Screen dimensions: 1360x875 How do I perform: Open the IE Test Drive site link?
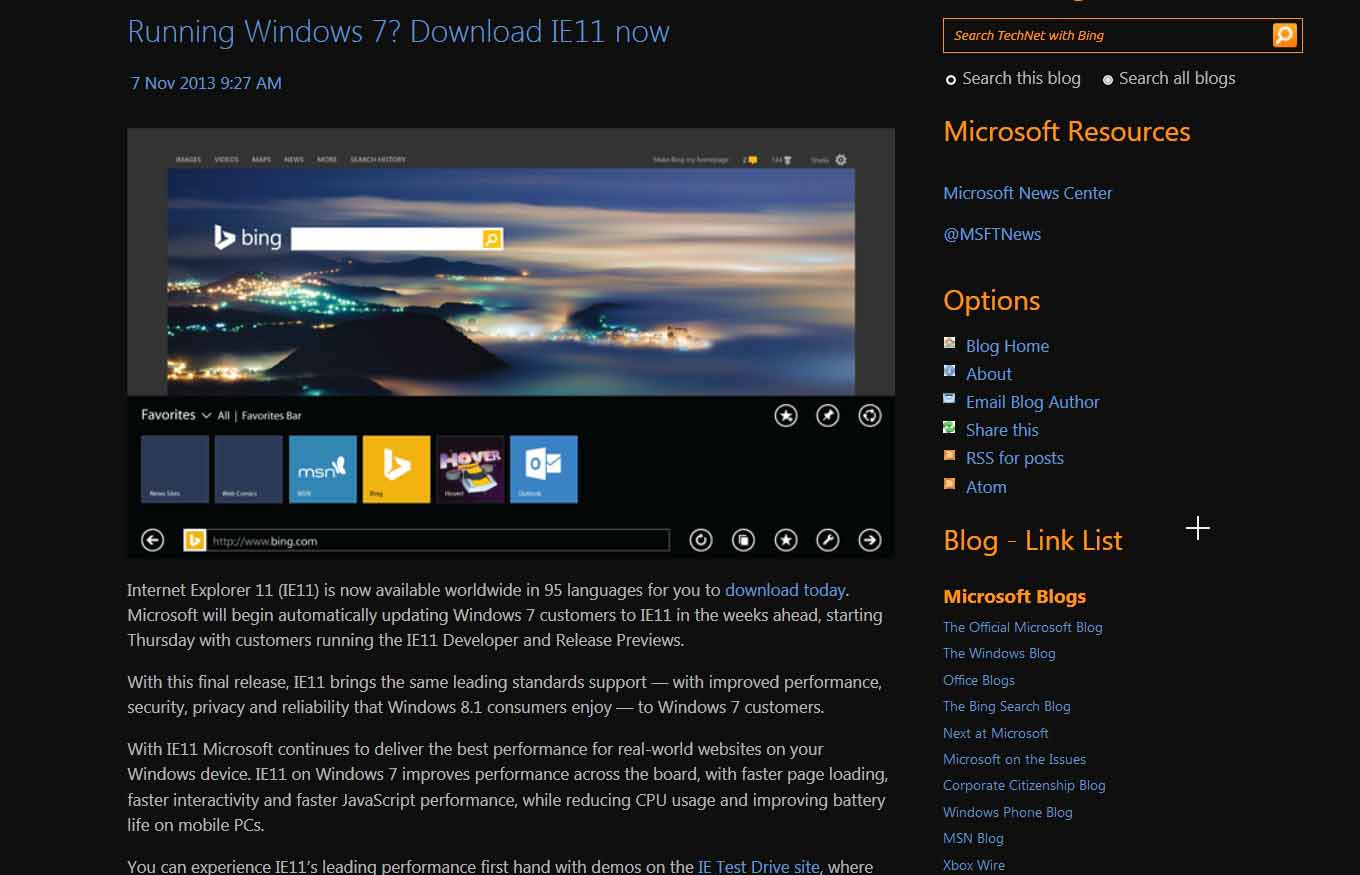[758, 866]
